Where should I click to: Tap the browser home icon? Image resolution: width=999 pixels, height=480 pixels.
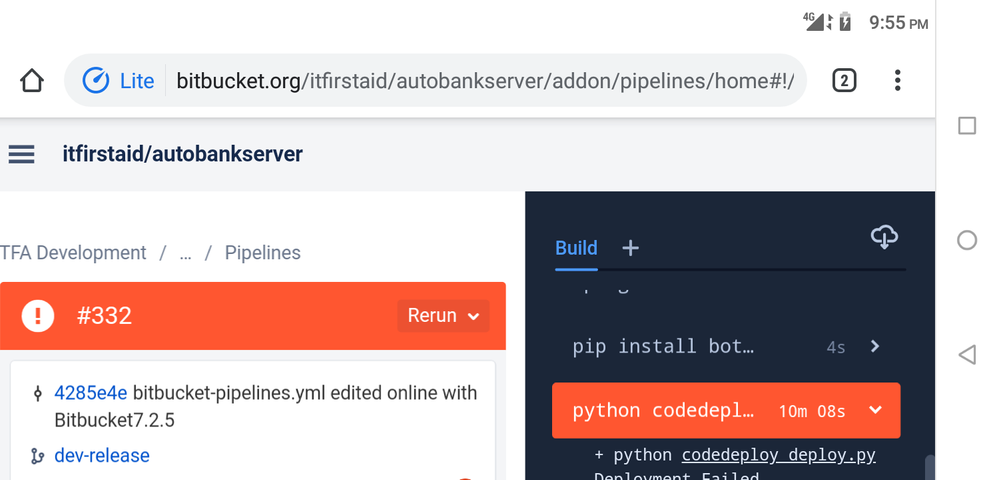click(x=31, y=81)
